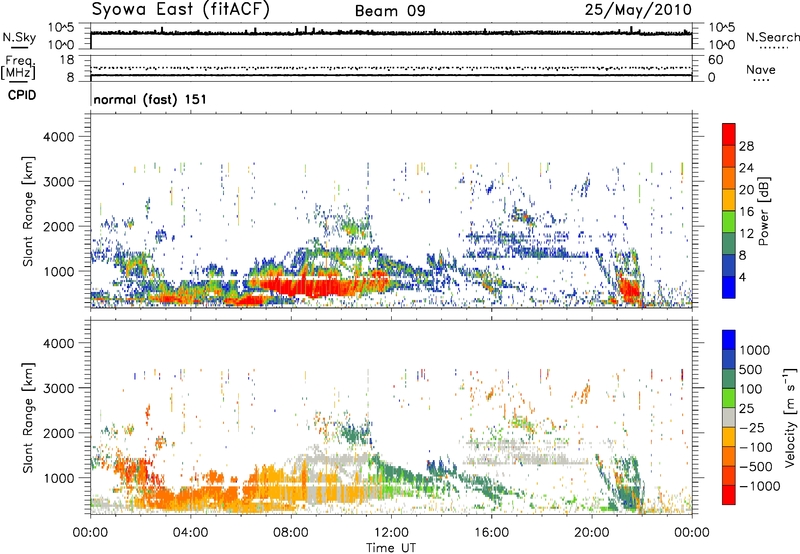Image resolution: width=800 pixels, height=554 pixels.
Task: Click the '08:00' time tick label
Action: [x=291, y=533]
